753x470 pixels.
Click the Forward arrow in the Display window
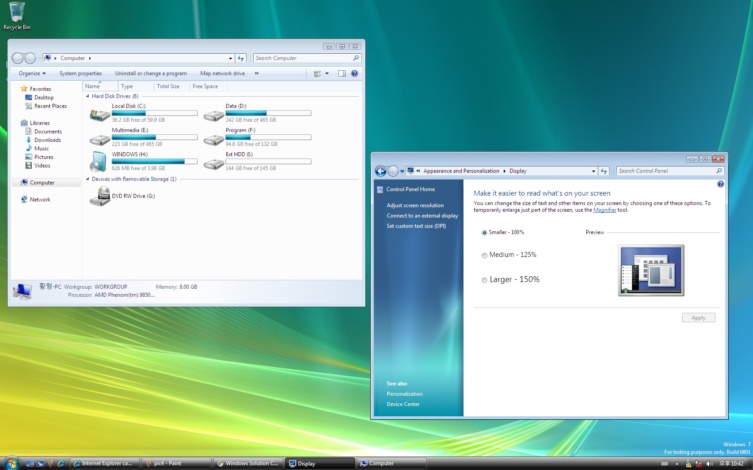tap(393, 171)
